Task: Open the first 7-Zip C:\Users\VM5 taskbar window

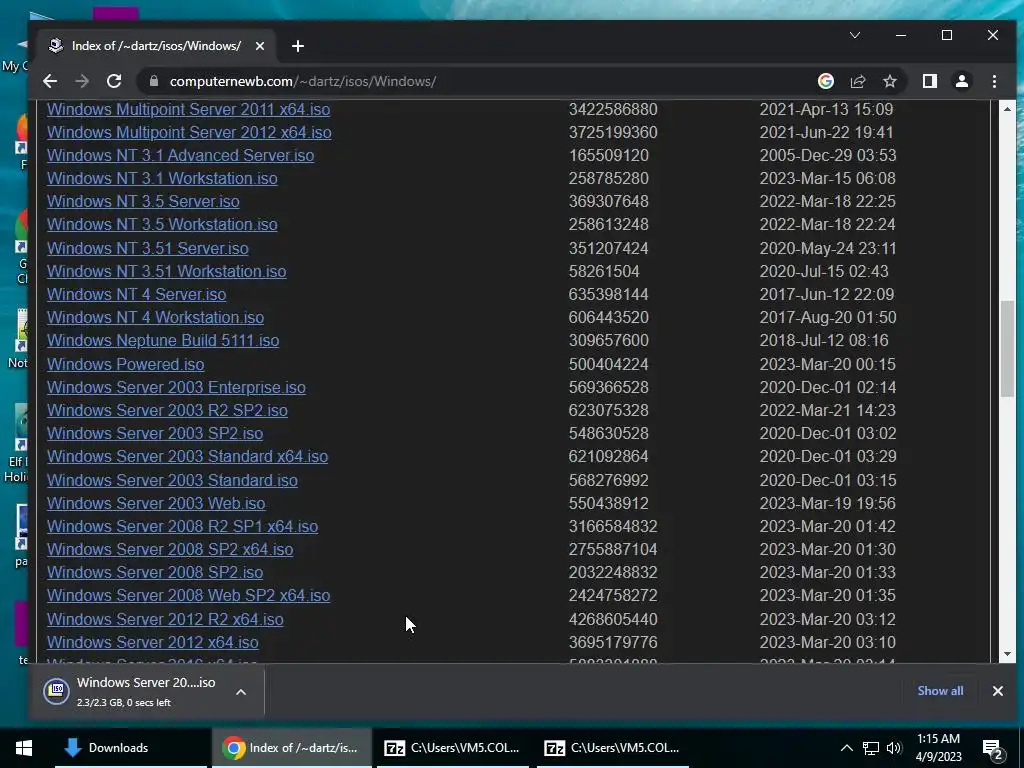Action: pos(452,748)
